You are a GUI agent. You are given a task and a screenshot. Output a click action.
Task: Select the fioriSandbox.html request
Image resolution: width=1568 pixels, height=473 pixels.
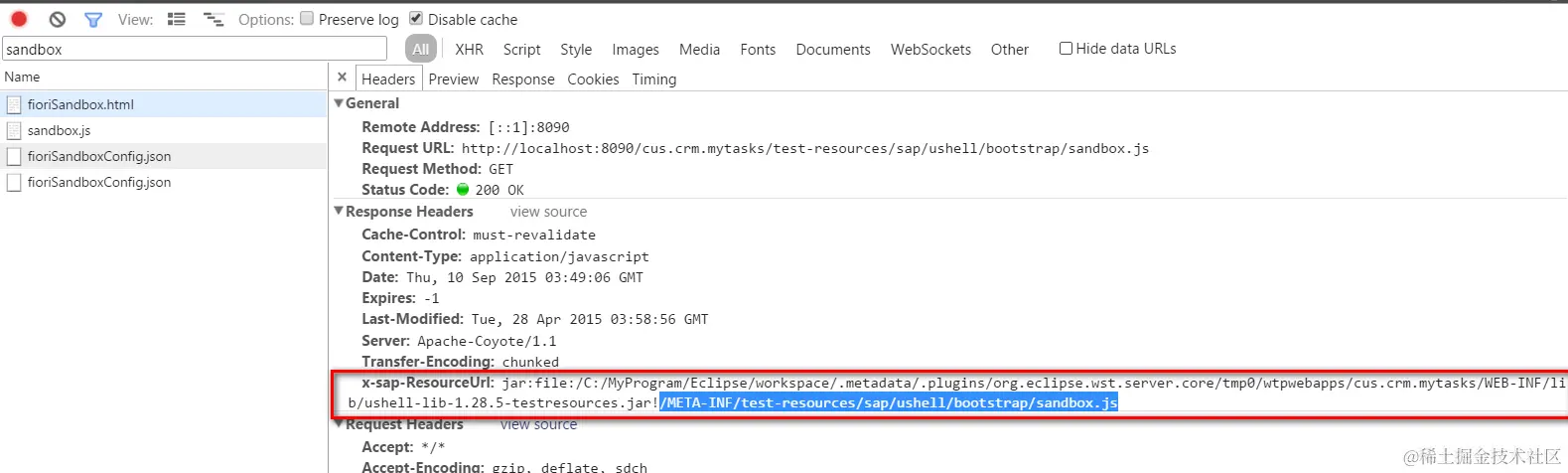[x=164, y=104]
